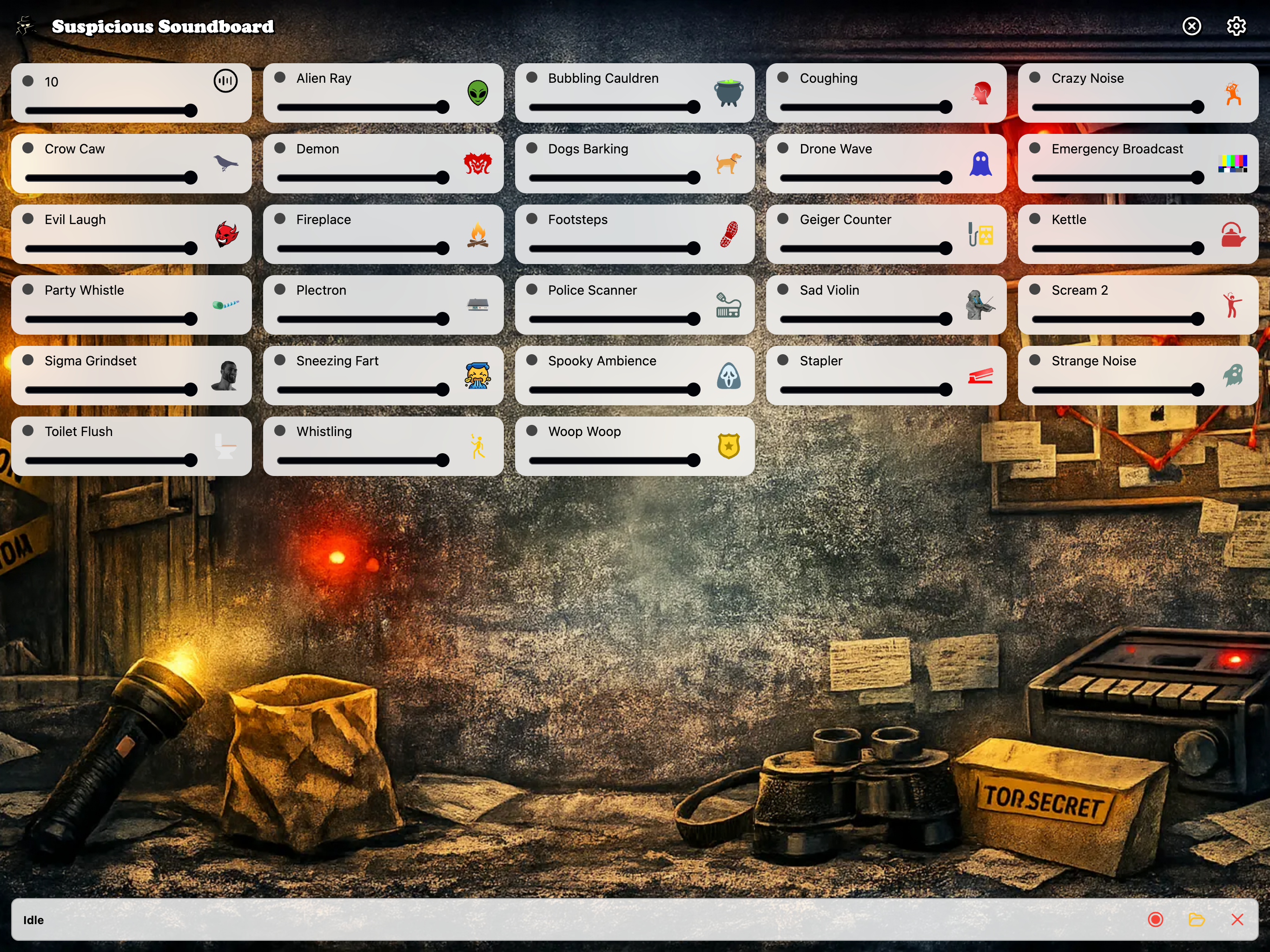Toggle the Police Scanner indicator dot
This screenshot has width=1270, height=952.
coord(532,289)
